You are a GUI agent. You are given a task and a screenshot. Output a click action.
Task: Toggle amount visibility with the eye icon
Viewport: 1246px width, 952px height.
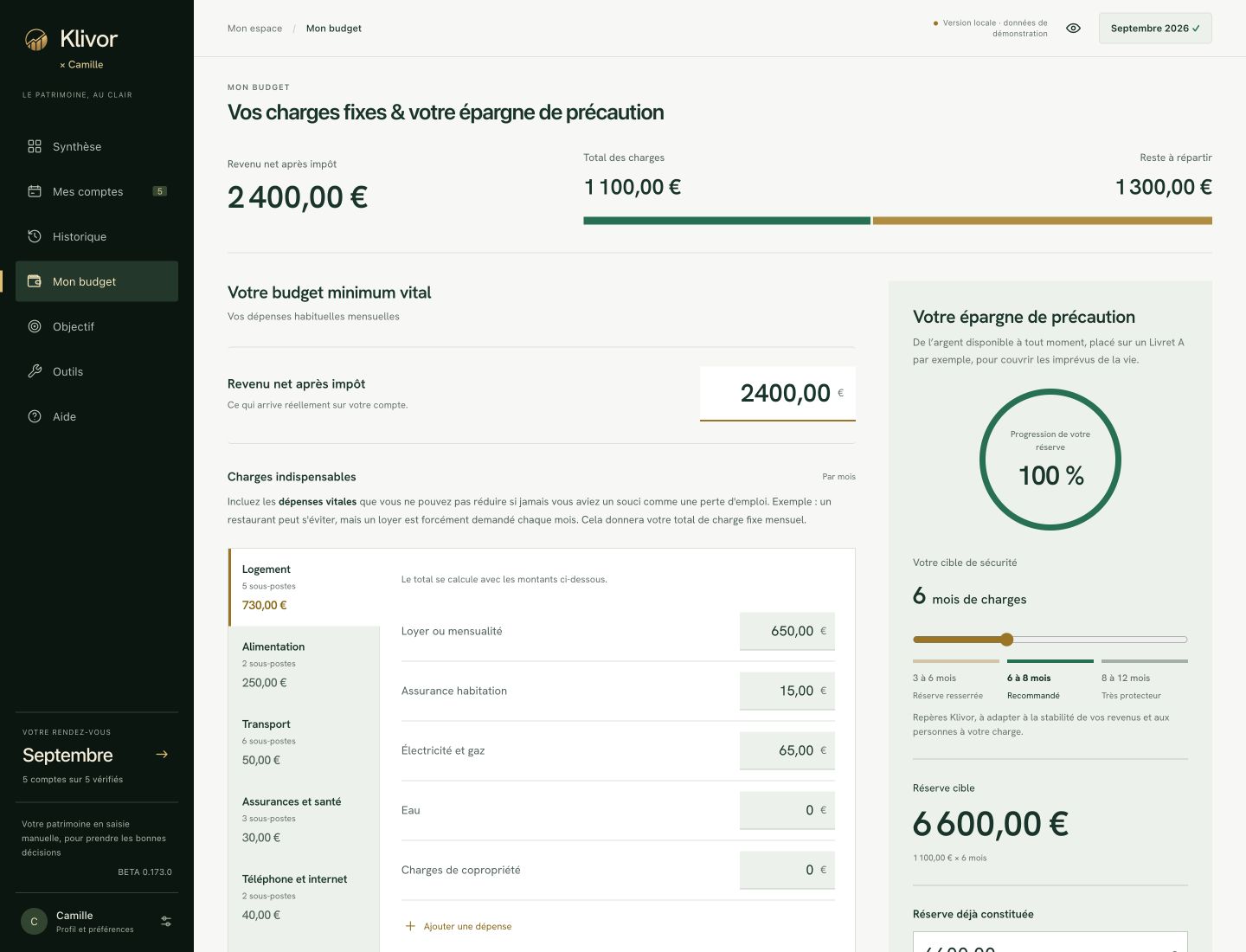coord(1073,29)
